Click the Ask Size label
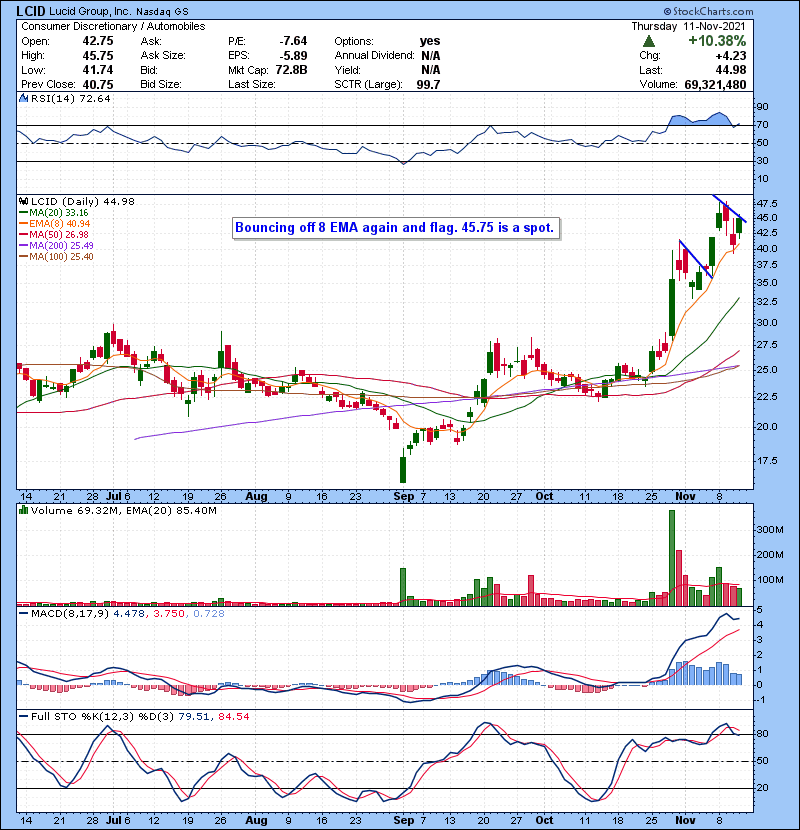Image resolution: width=800 pixels, height=830 pixels. [x=163, y=56]
